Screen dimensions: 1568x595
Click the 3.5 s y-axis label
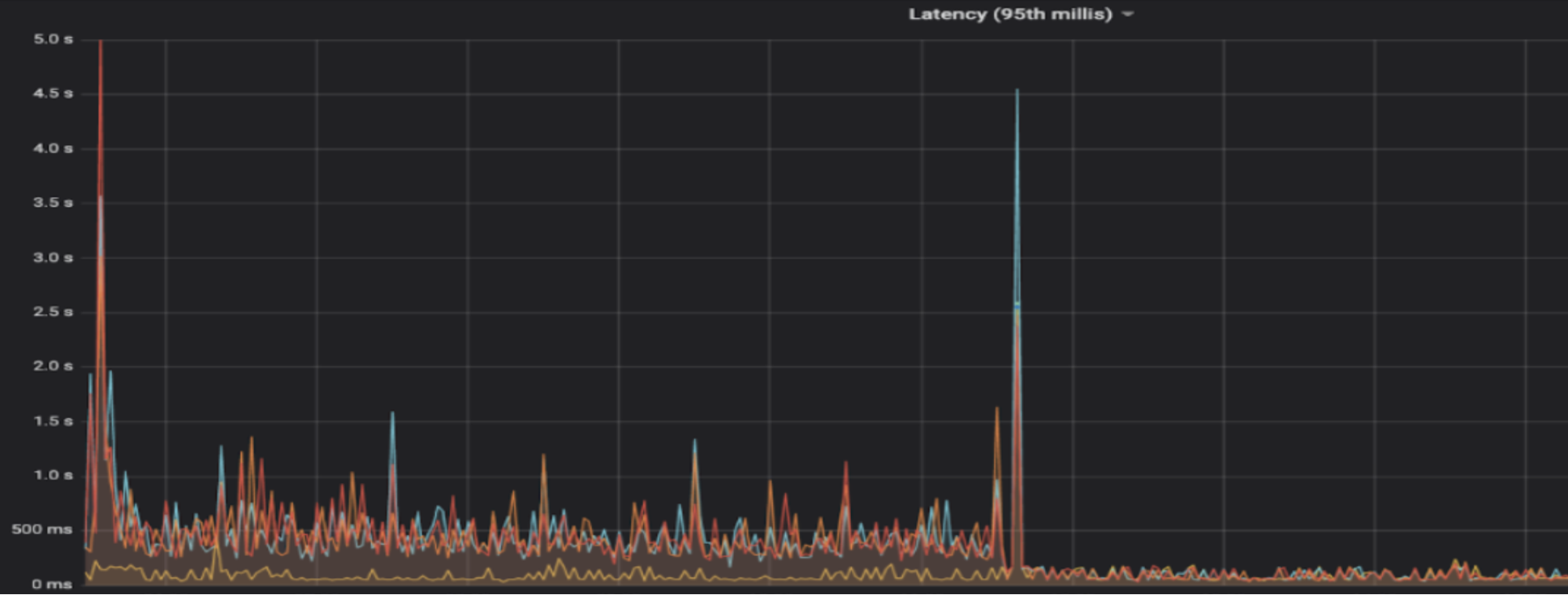point(53,202)
